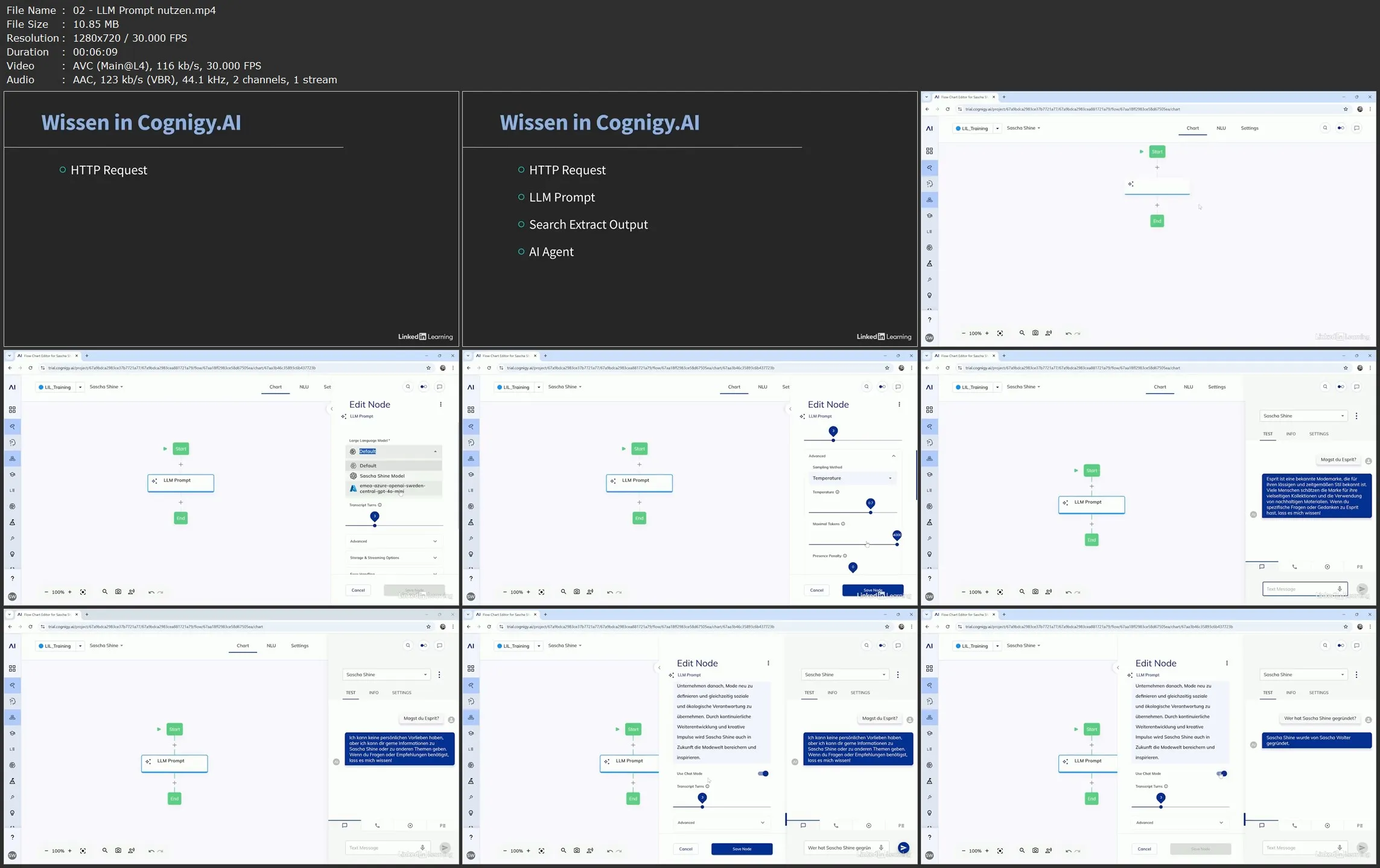The image size is (1380, 868).
Task: Open the SETTINGS tab in the Esprit answer frame
Action: coord(1318,434)
